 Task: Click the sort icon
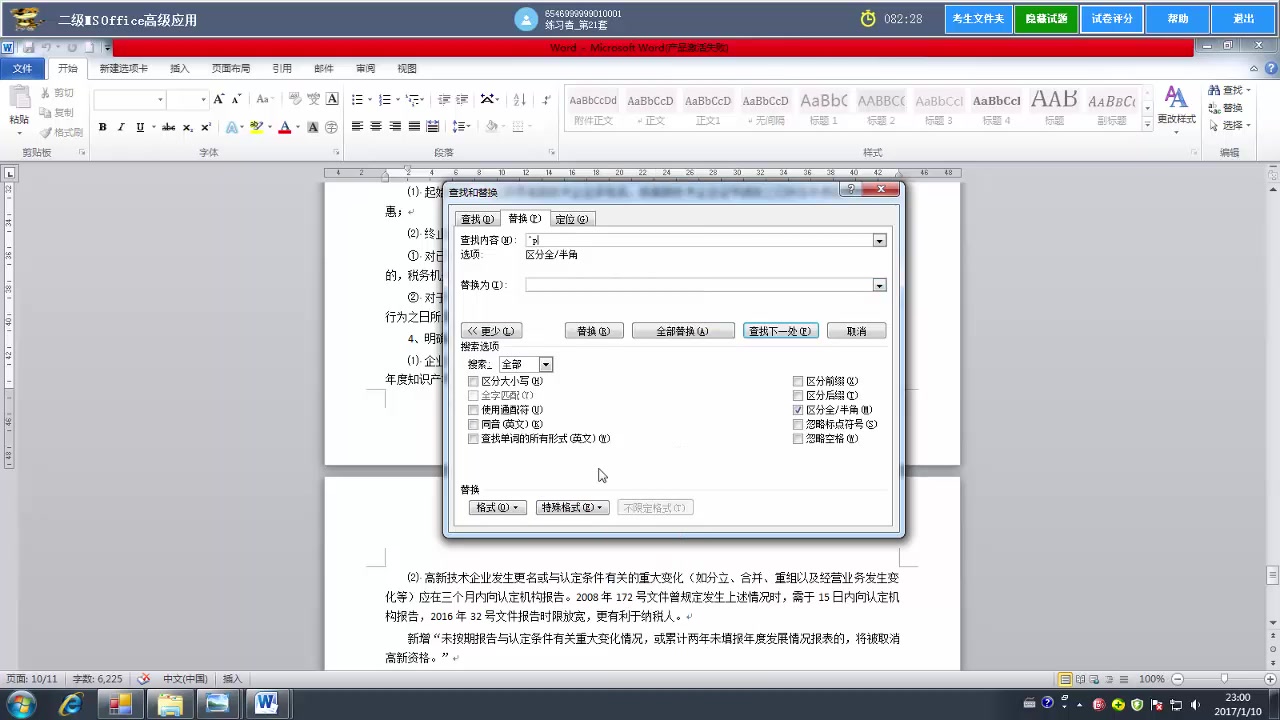tap(519, 99)
